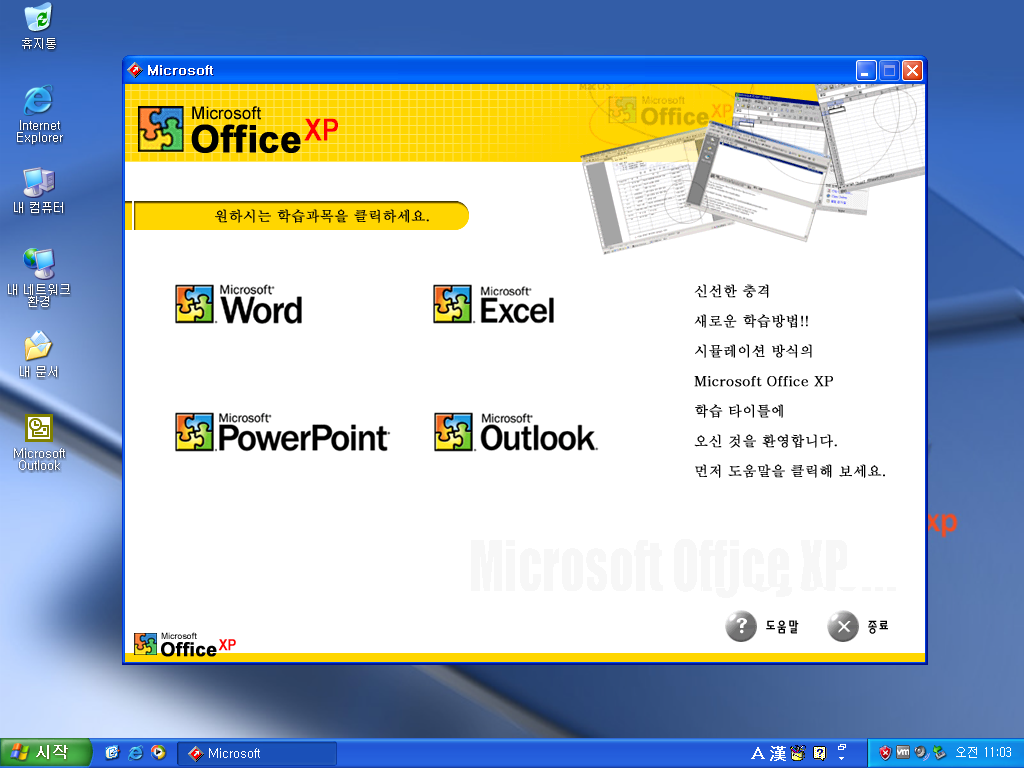The width and height of the screenshot is (1024, 768).
Task: Select the 내 컴퓨터 desktop icon
Action: tap(39, 191)
